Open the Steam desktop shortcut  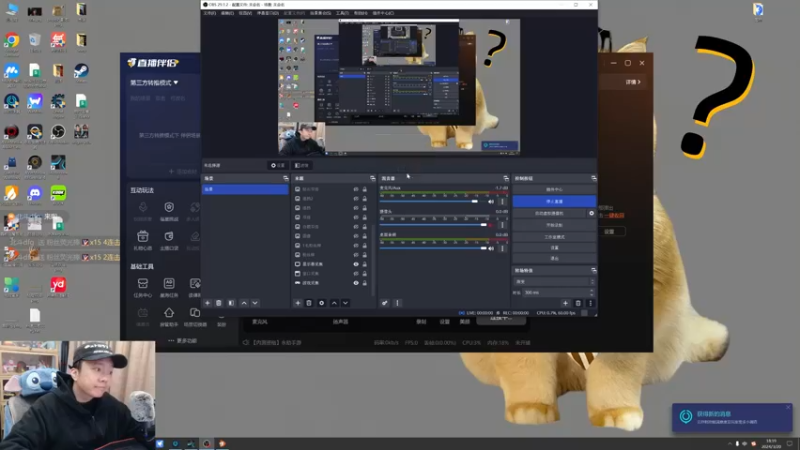tap(81, 70)
